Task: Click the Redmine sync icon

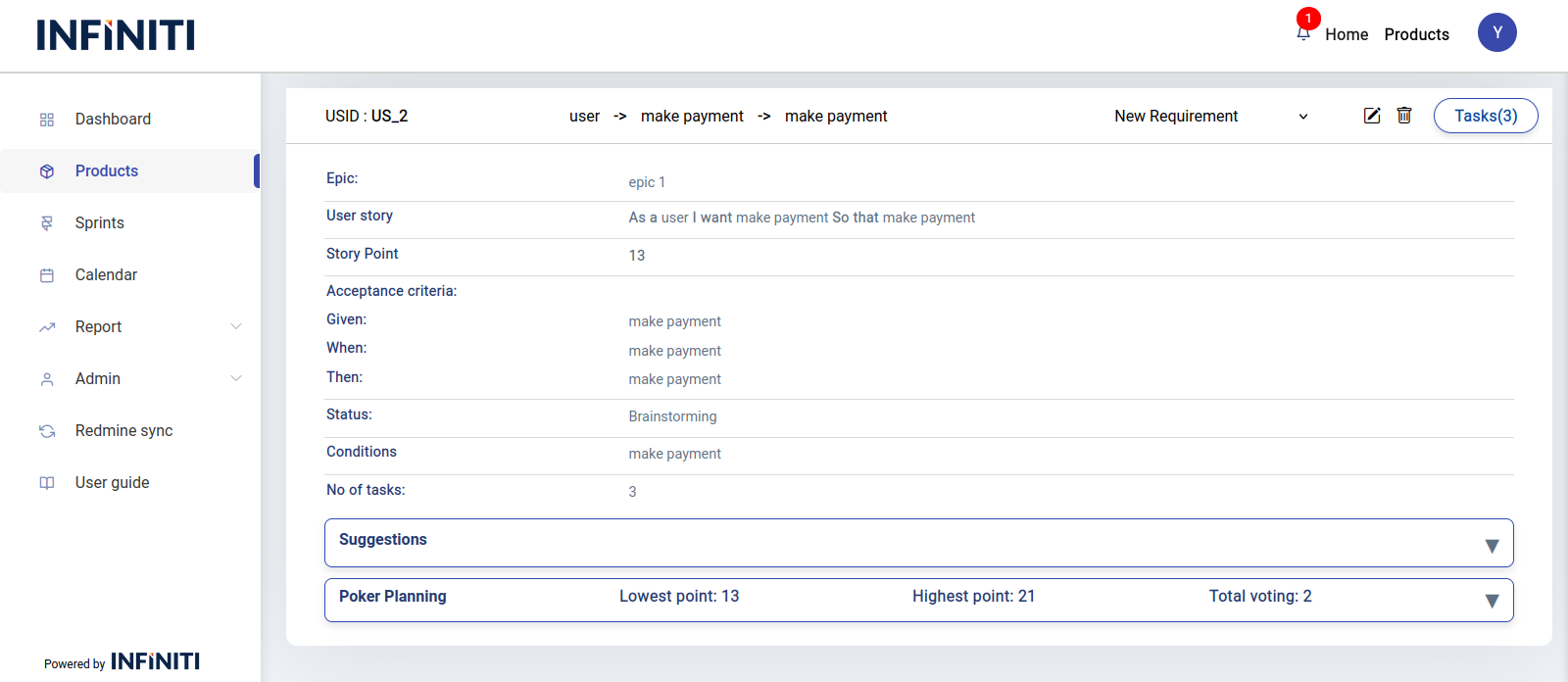Action: click(47, 431)
